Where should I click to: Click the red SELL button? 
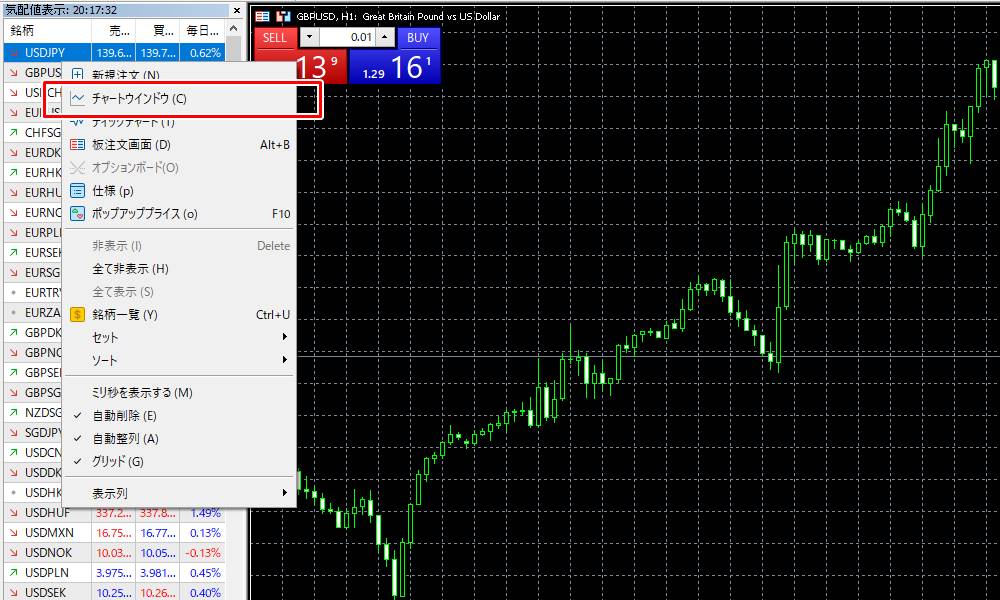click(274, 38)
